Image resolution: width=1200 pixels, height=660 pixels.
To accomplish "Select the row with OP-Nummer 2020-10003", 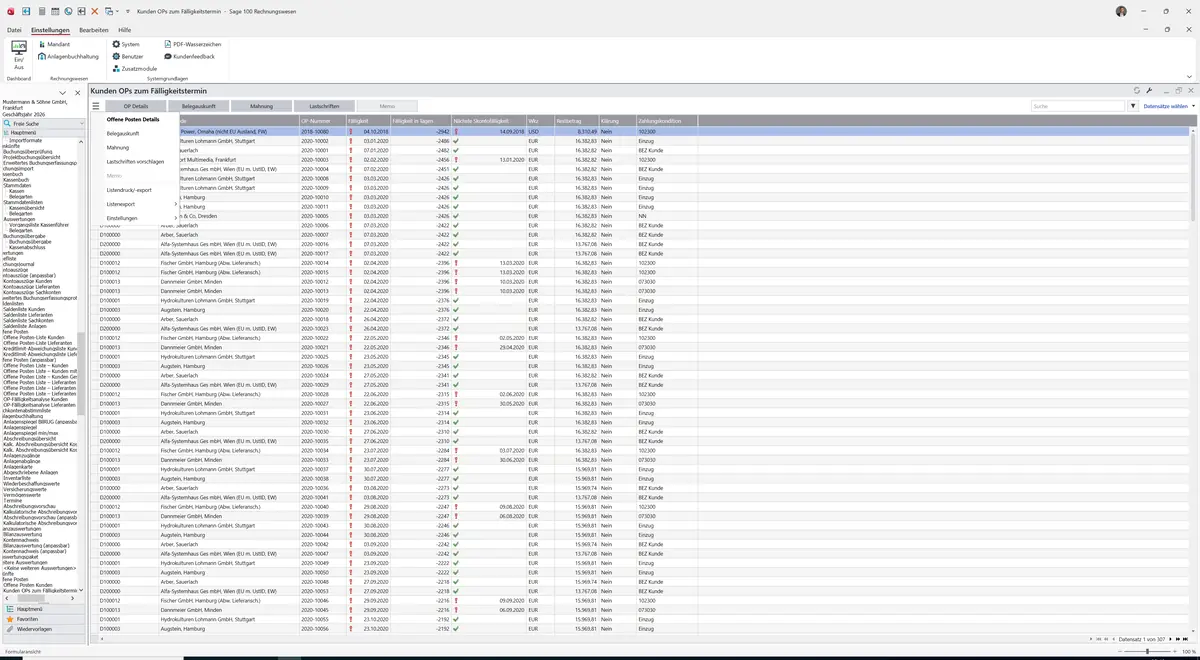I will coord(645,159).
